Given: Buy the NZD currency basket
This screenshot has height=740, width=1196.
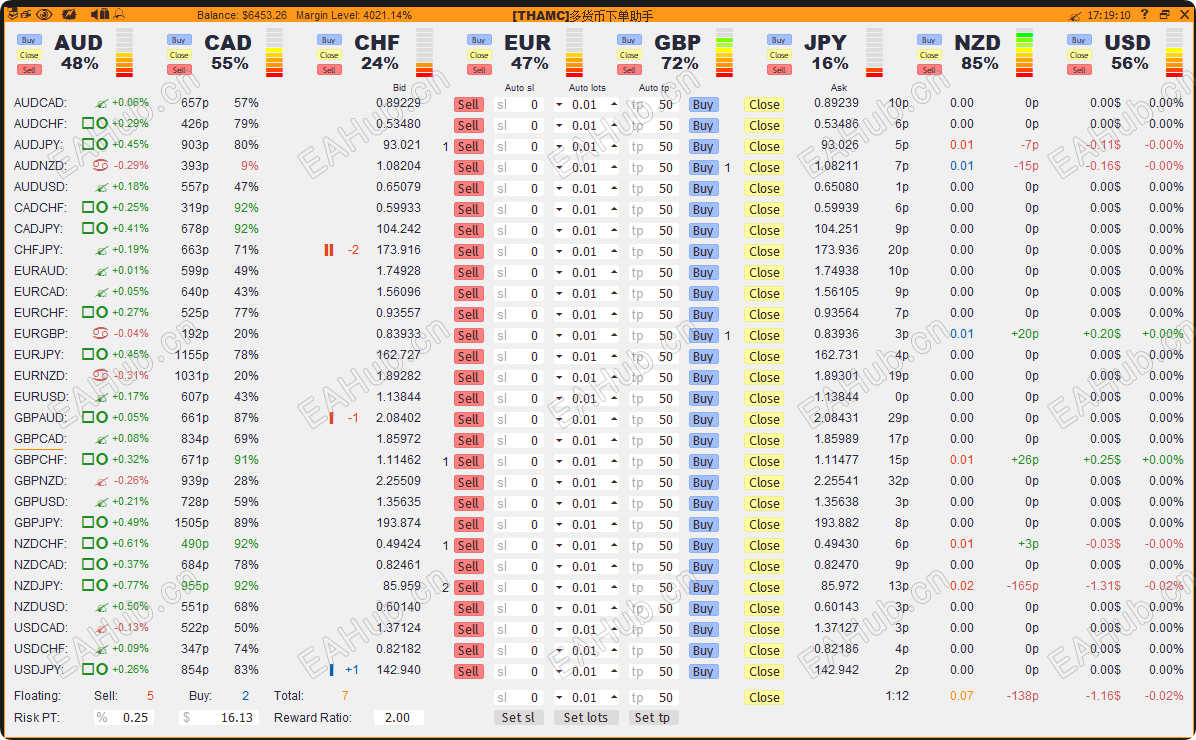Looking at the screenshot, I should 929,40.
